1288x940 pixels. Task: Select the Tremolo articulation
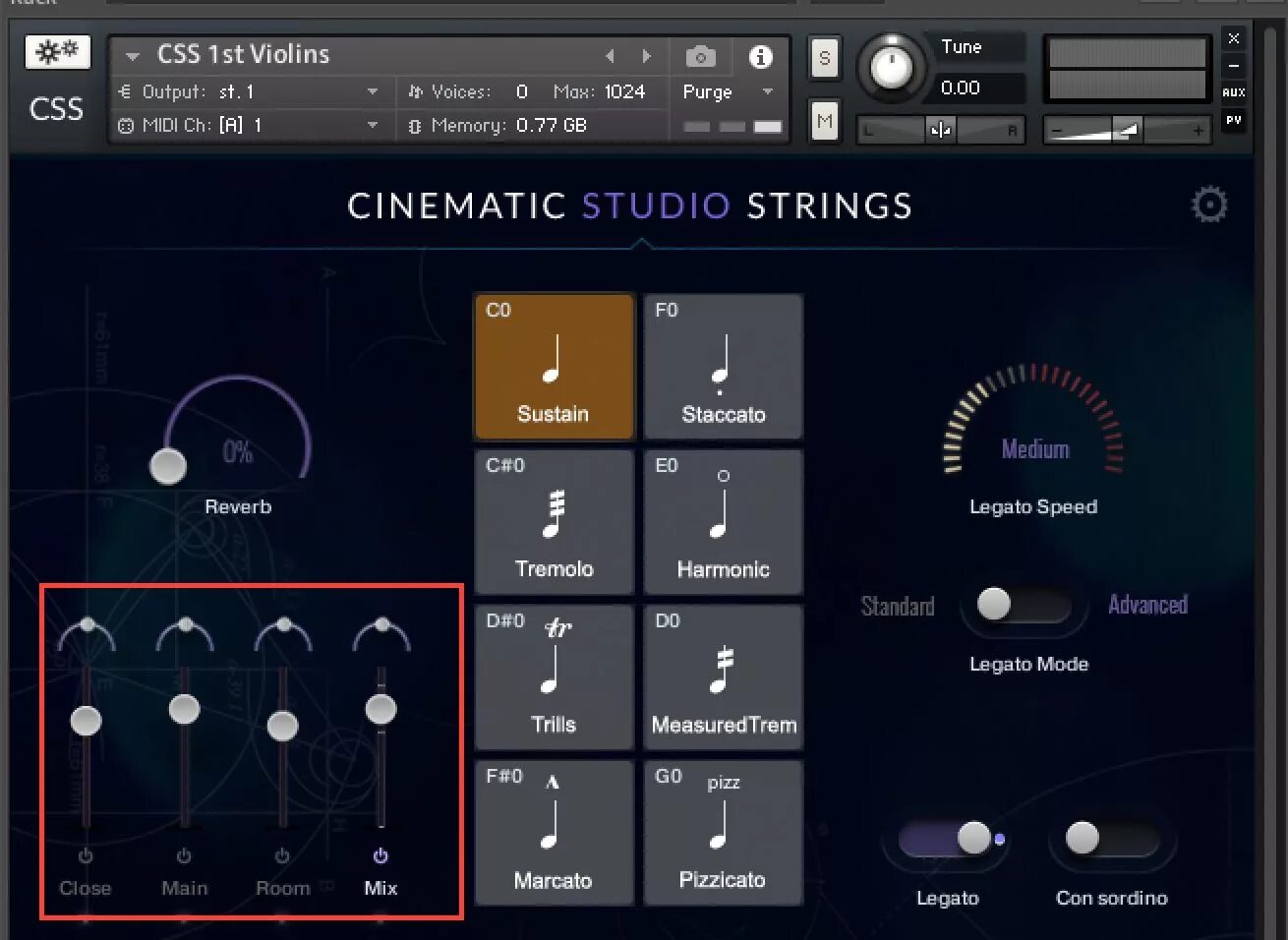tap(554, 521)
